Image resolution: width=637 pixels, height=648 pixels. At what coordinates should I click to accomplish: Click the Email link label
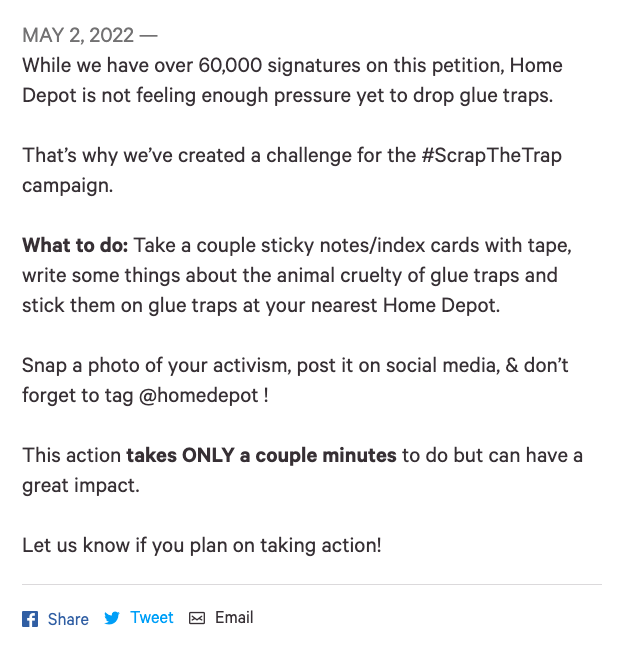(x=234, y=617)
